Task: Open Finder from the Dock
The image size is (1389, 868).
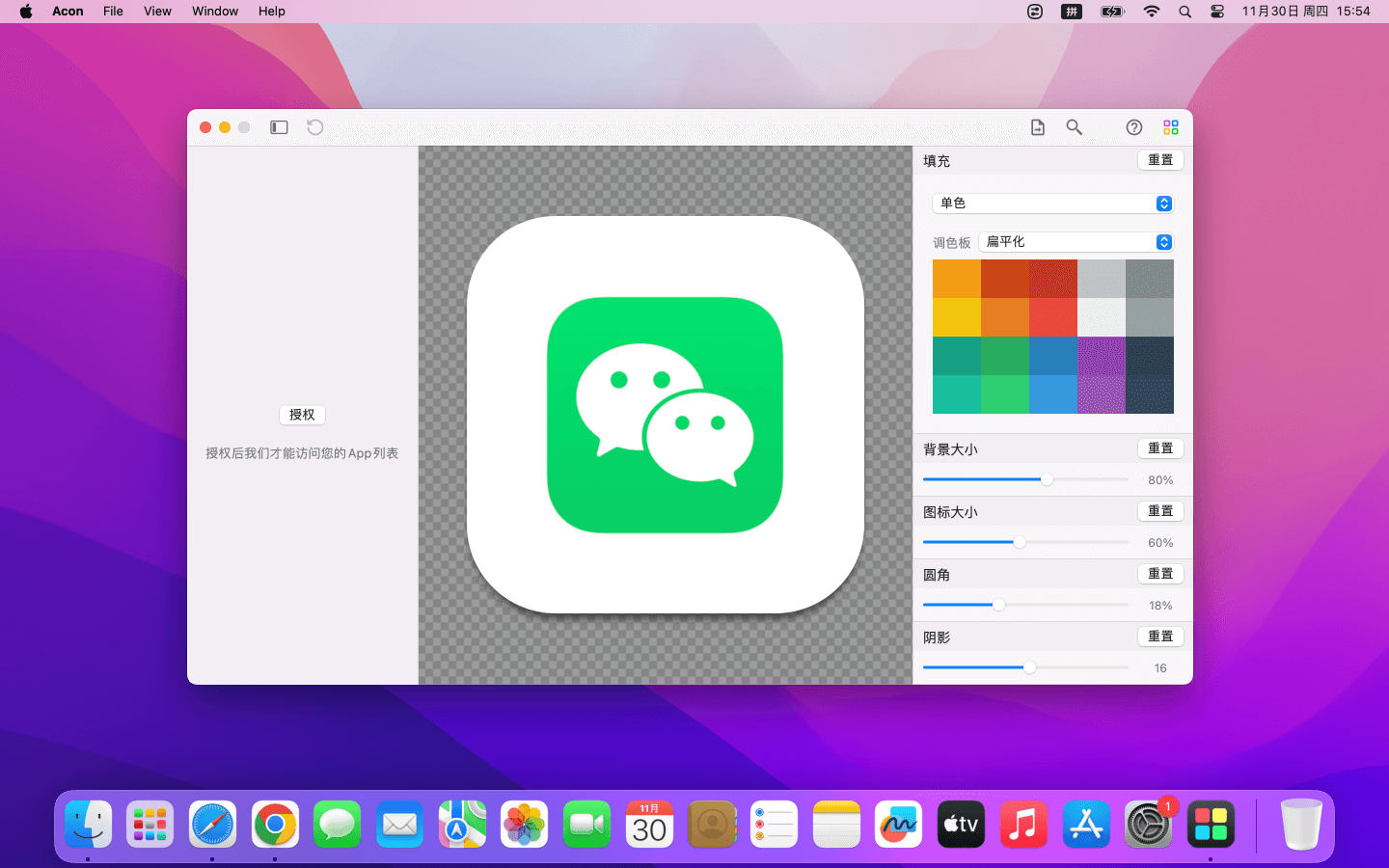Action: coord(89,825)
